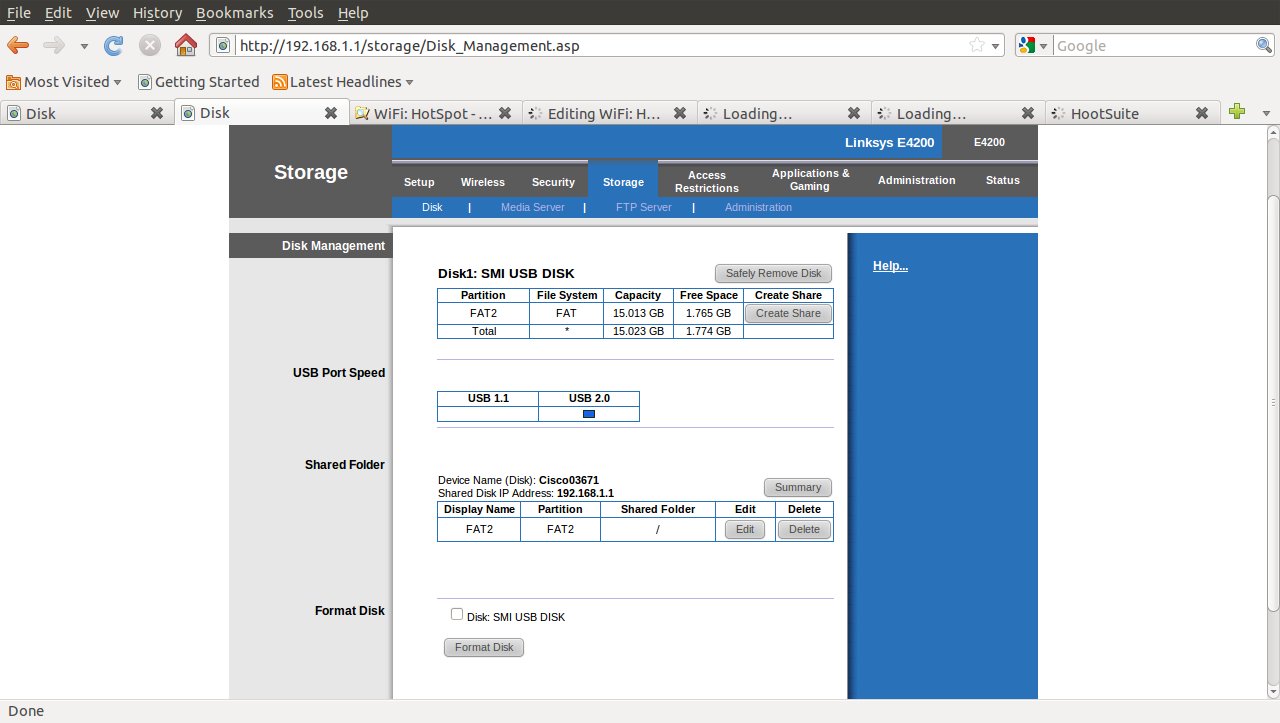Image resolution: width=1280 pixels, height=723 pixels.
Task: Click the stop loading icon
Action: 150,45
